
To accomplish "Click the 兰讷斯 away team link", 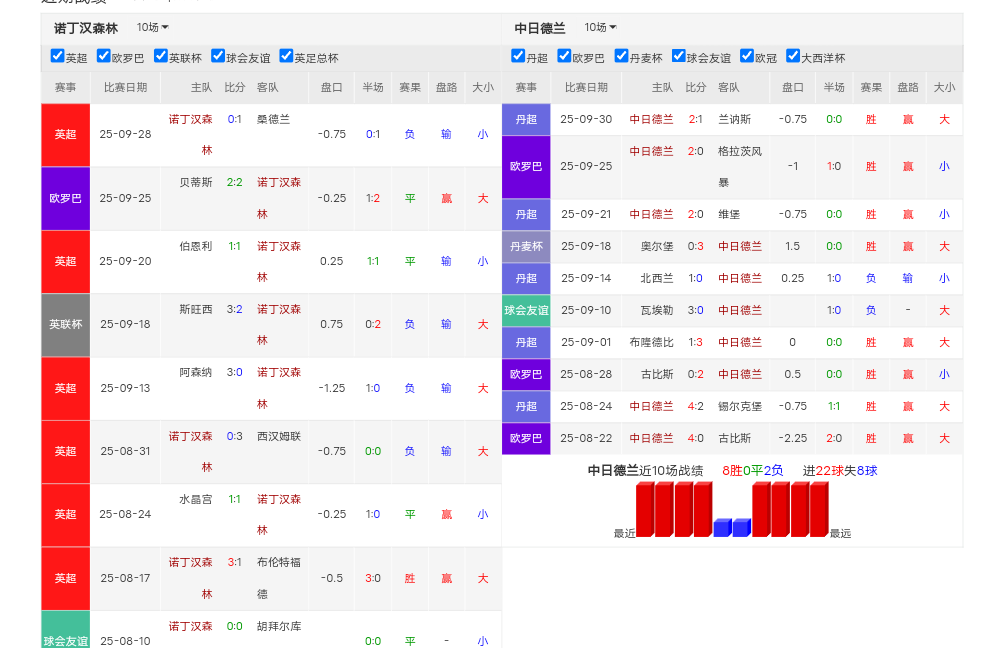I will (x=733, y=119).
